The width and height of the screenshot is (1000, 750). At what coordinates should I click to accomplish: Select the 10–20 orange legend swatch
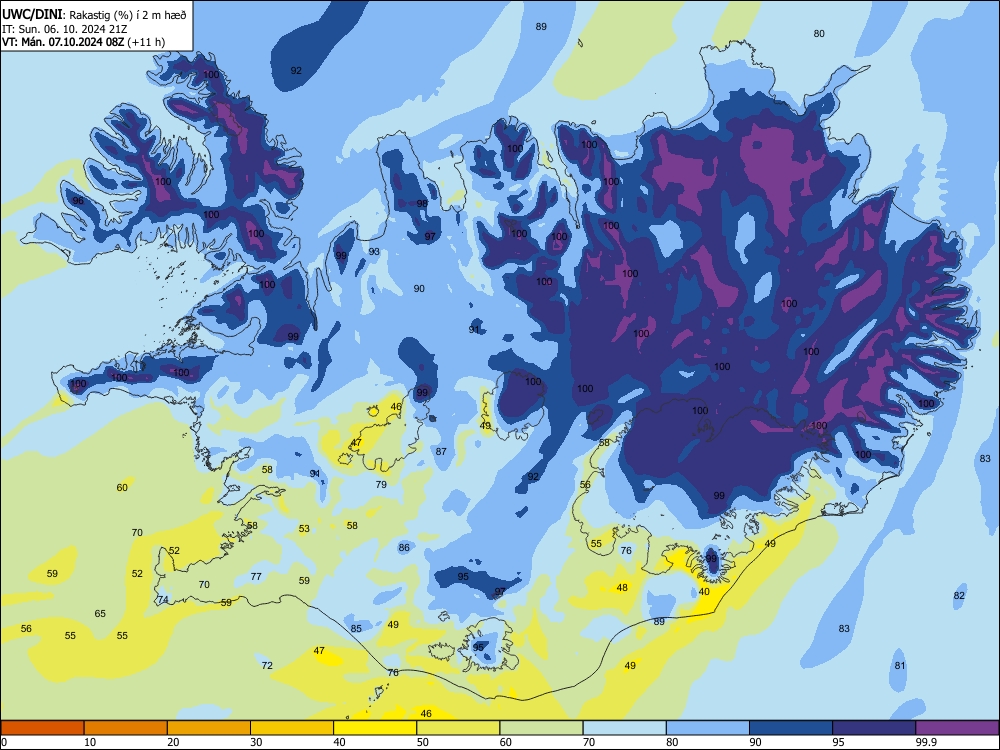(x=126, y=728)
